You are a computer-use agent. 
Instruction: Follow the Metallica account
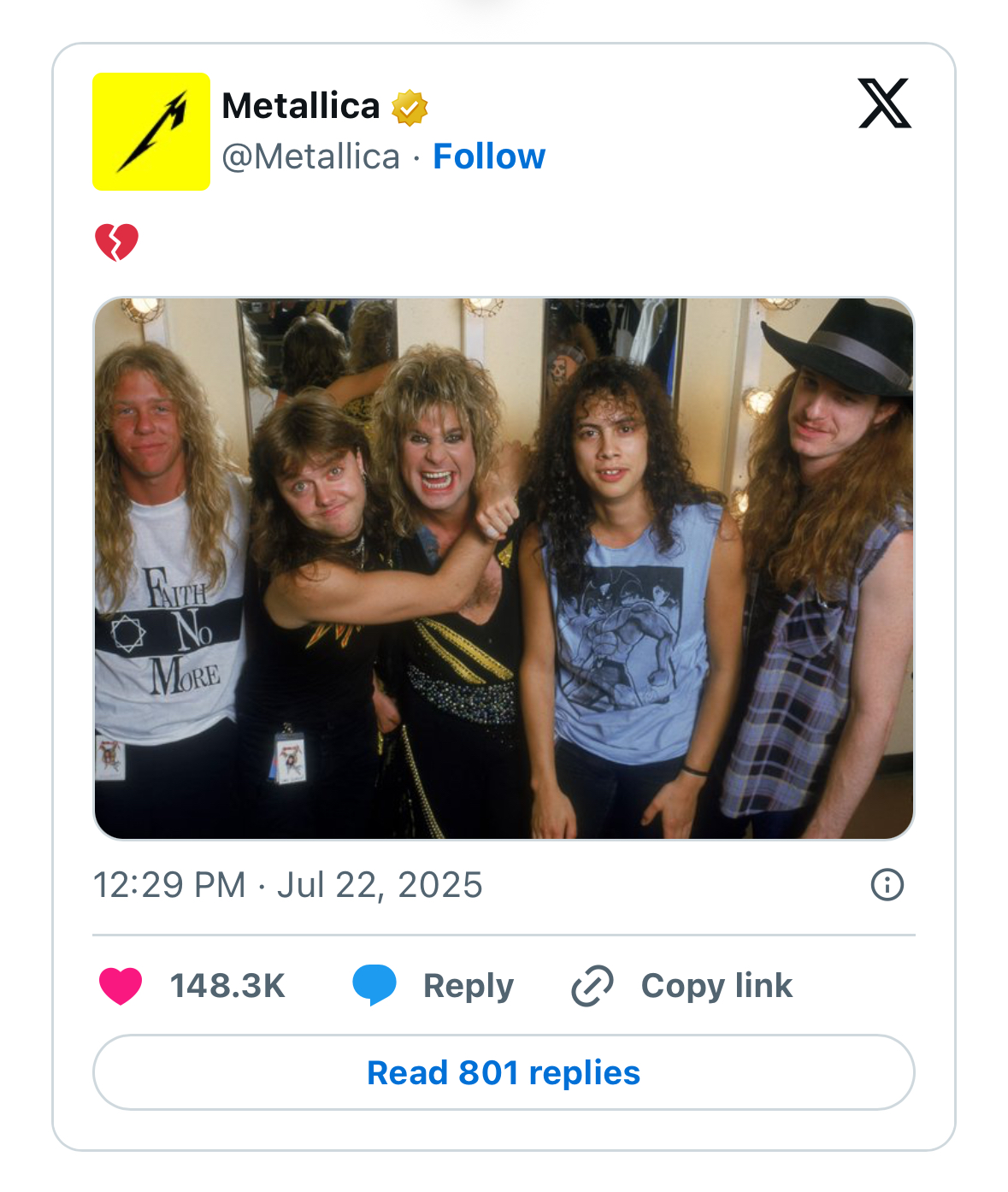pos(489,156)
